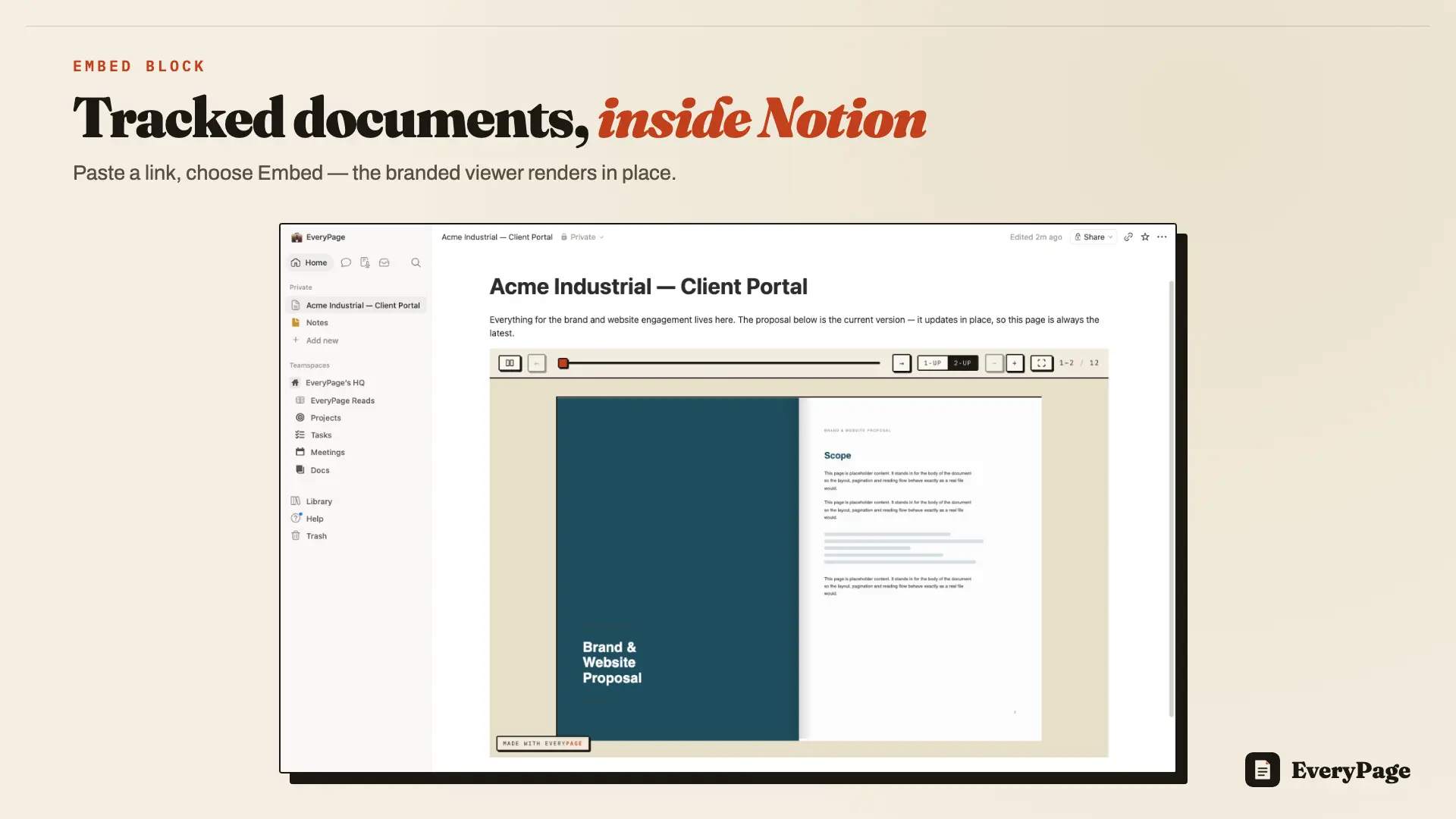Click the EveryPage logo in slide corner
Image resolution: width=1456 pixels, height=819 pixels.
coord(1328,770)
